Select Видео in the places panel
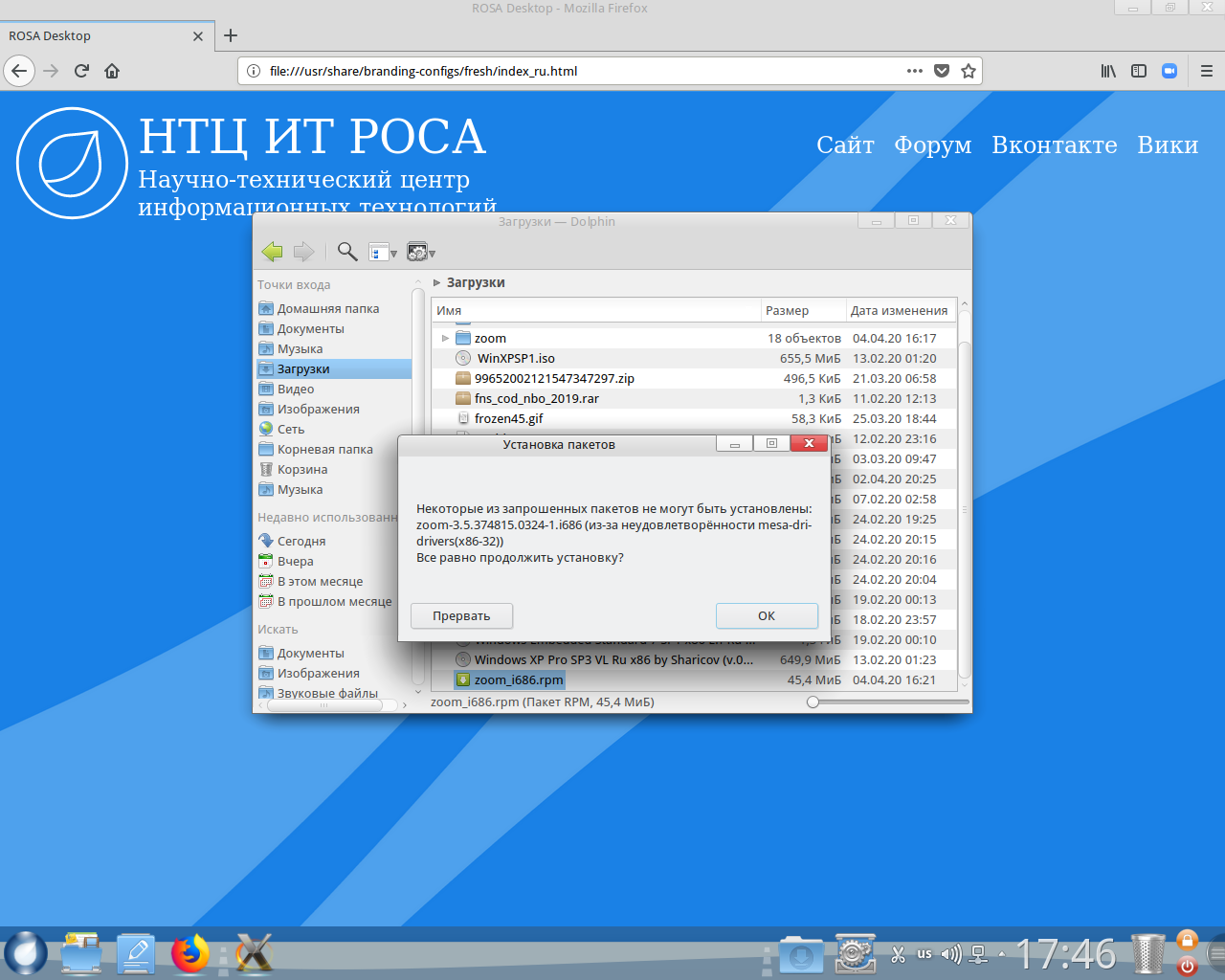Viewport: 1225px width, 980px height. [x=334, y=390]
